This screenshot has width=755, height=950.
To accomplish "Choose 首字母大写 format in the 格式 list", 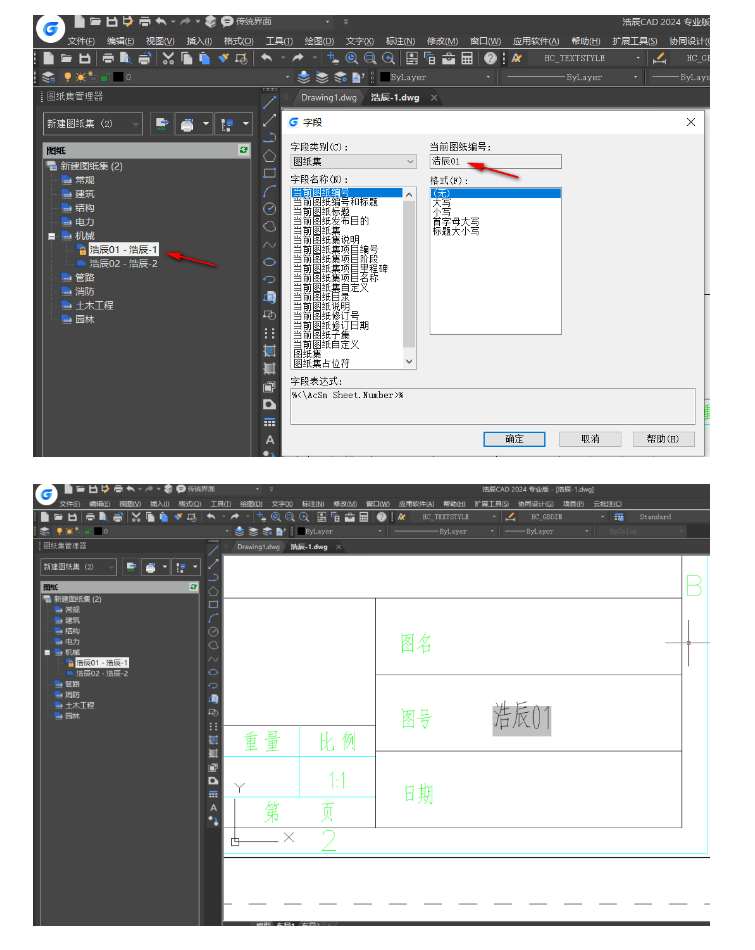I will 456,222.
